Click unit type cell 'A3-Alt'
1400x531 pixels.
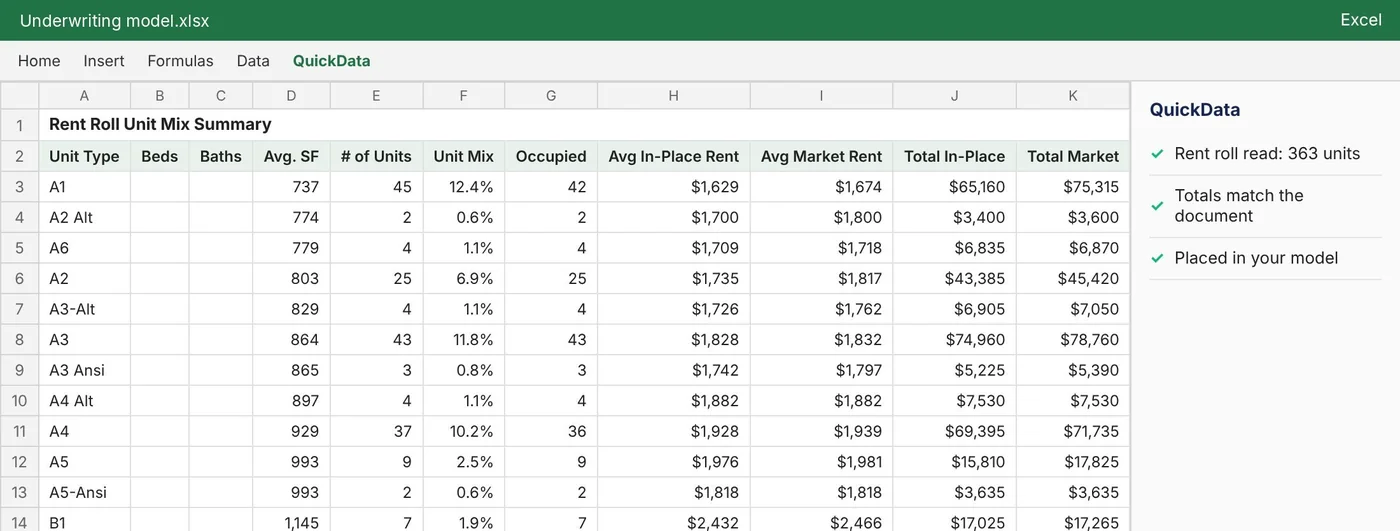point(84,309)
